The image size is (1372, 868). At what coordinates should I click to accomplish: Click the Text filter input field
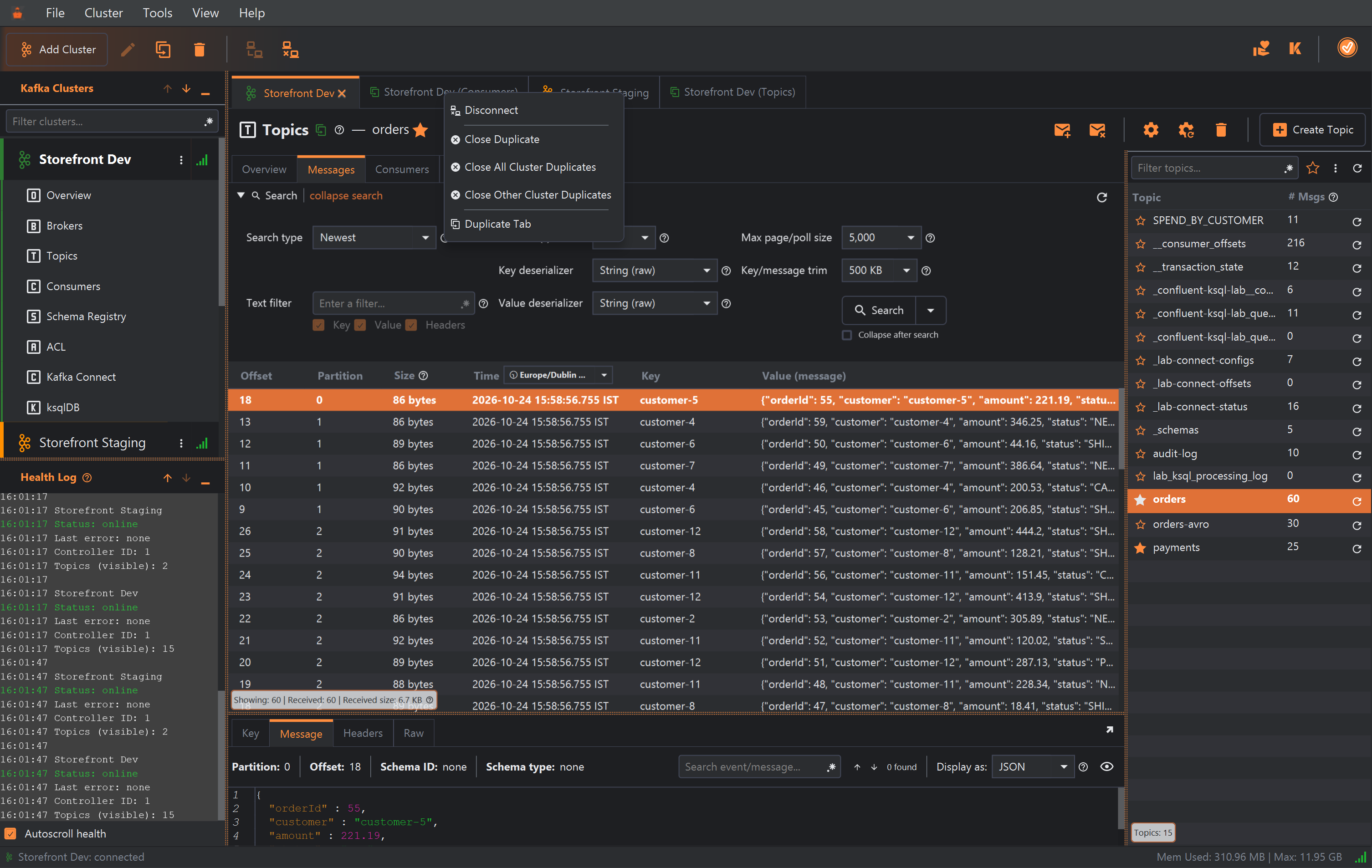[x=393, y=303]
